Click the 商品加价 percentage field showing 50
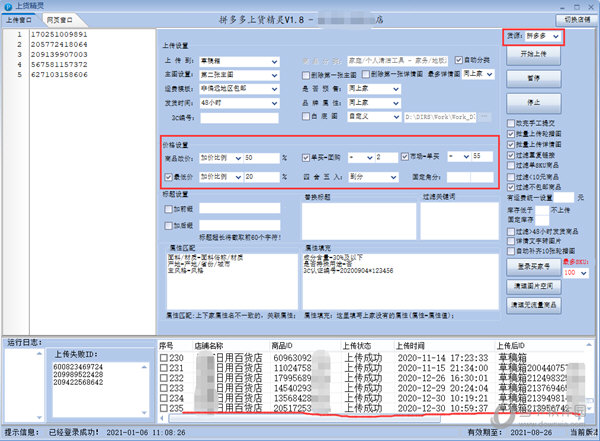The height and width of the screenshot is (441, 600). 262,158
